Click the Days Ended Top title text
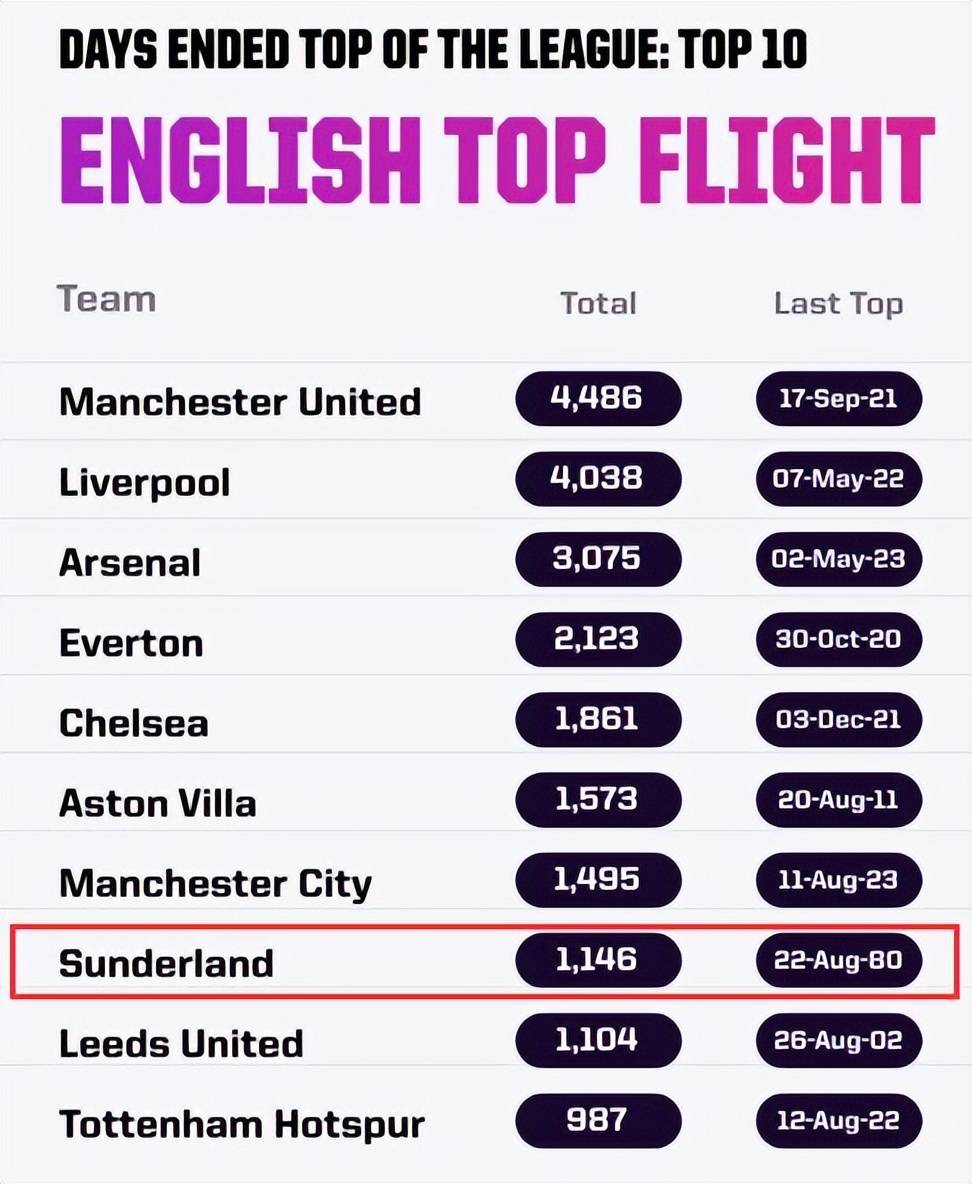972x1184 pixels. (x=434, y=49)
